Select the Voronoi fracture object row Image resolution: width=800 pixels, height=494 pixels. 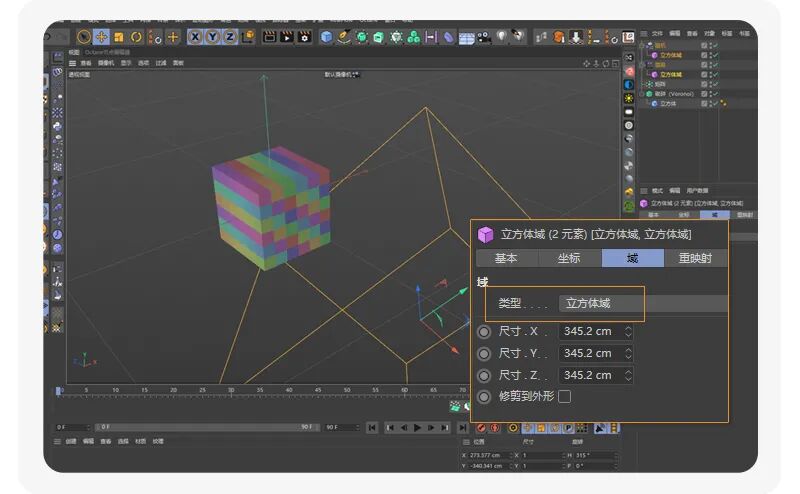tap(674, 94)
